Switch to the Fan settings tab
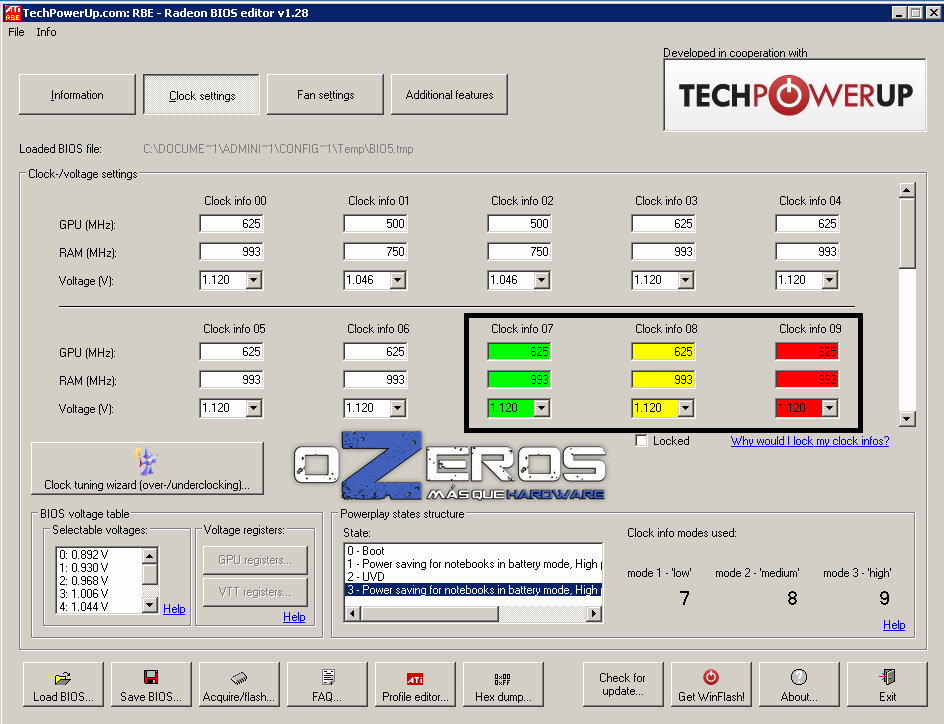The width and height of the screenshot is (944, 724). pyautogui.click(x=325, y=94)
